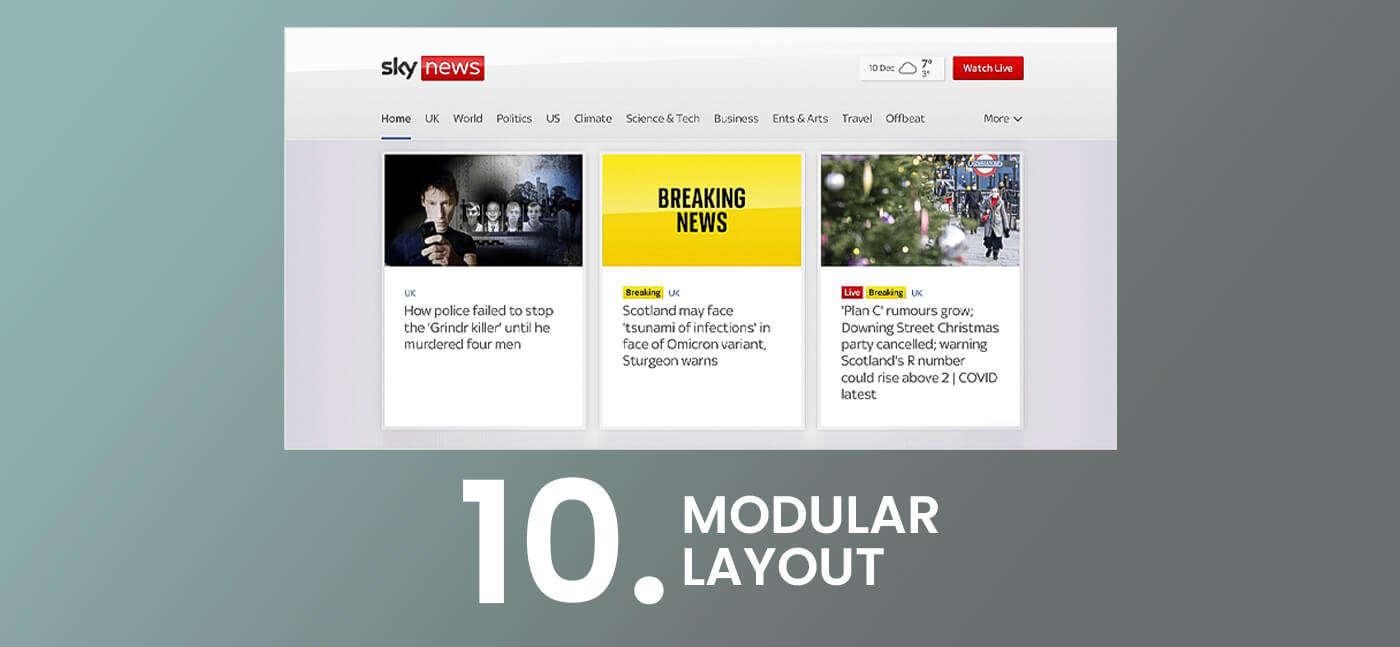This screenshot has width=1400, height=647.
Task: Open the Grindr killer headline article
Action: tap(480, 327)
